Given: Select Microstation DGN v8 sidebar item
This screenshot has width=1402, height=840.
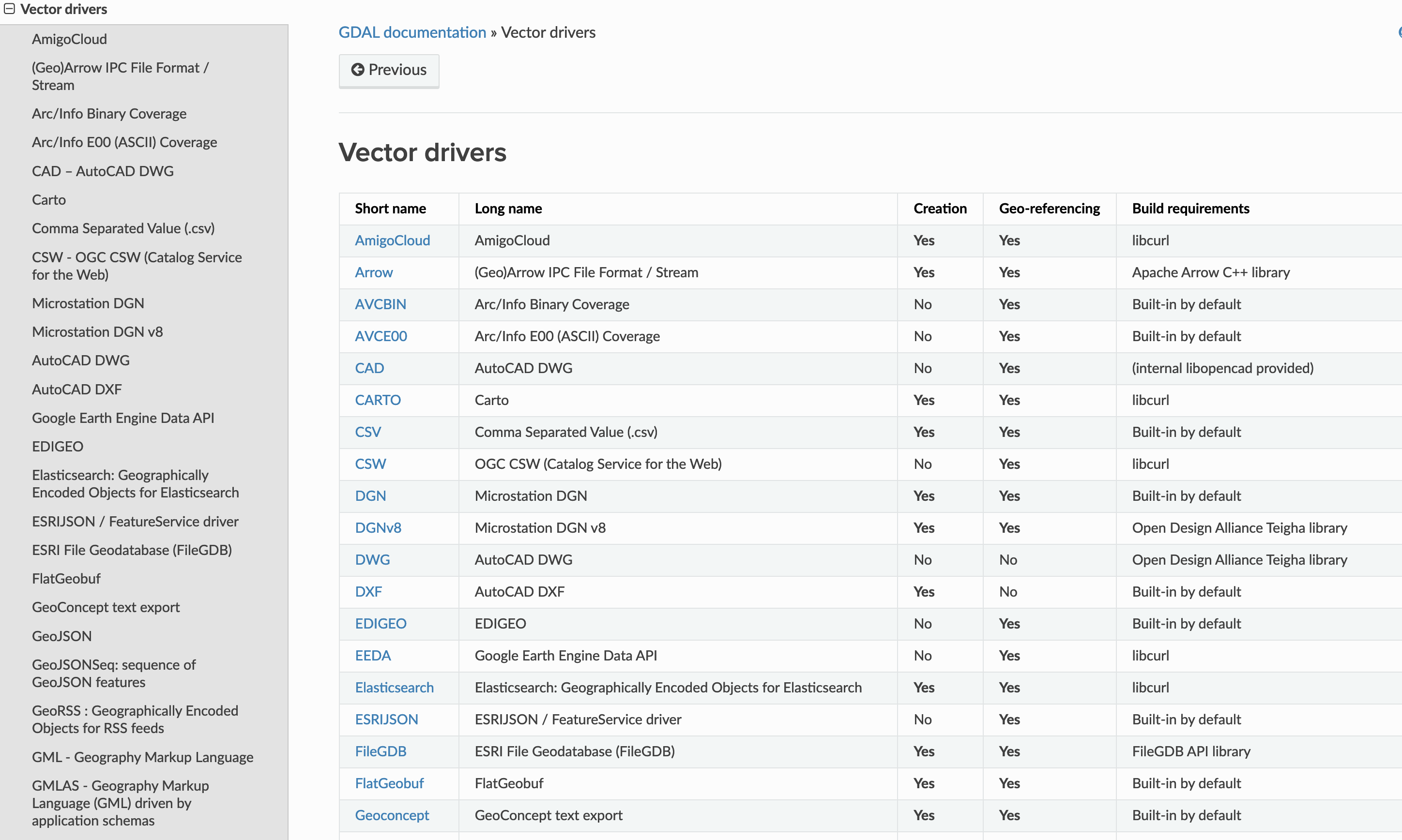Looking at the screenshot, I should tap(97, 332).
